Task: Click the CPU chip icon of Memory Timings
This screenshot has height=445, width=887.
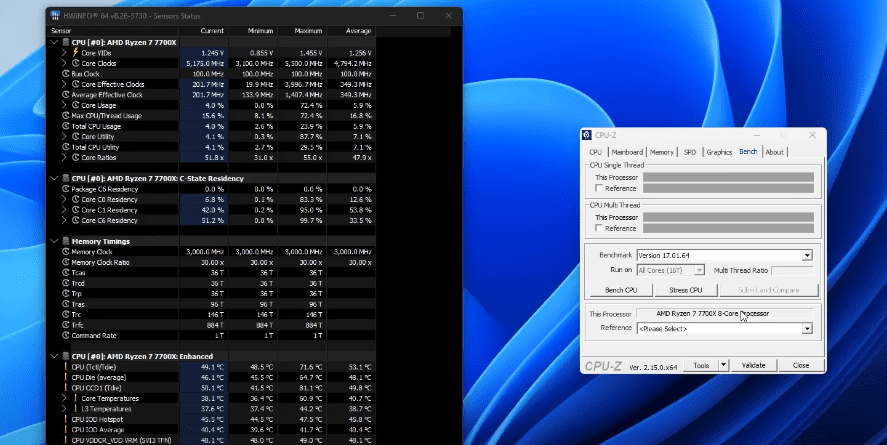Action: (66, 241)
